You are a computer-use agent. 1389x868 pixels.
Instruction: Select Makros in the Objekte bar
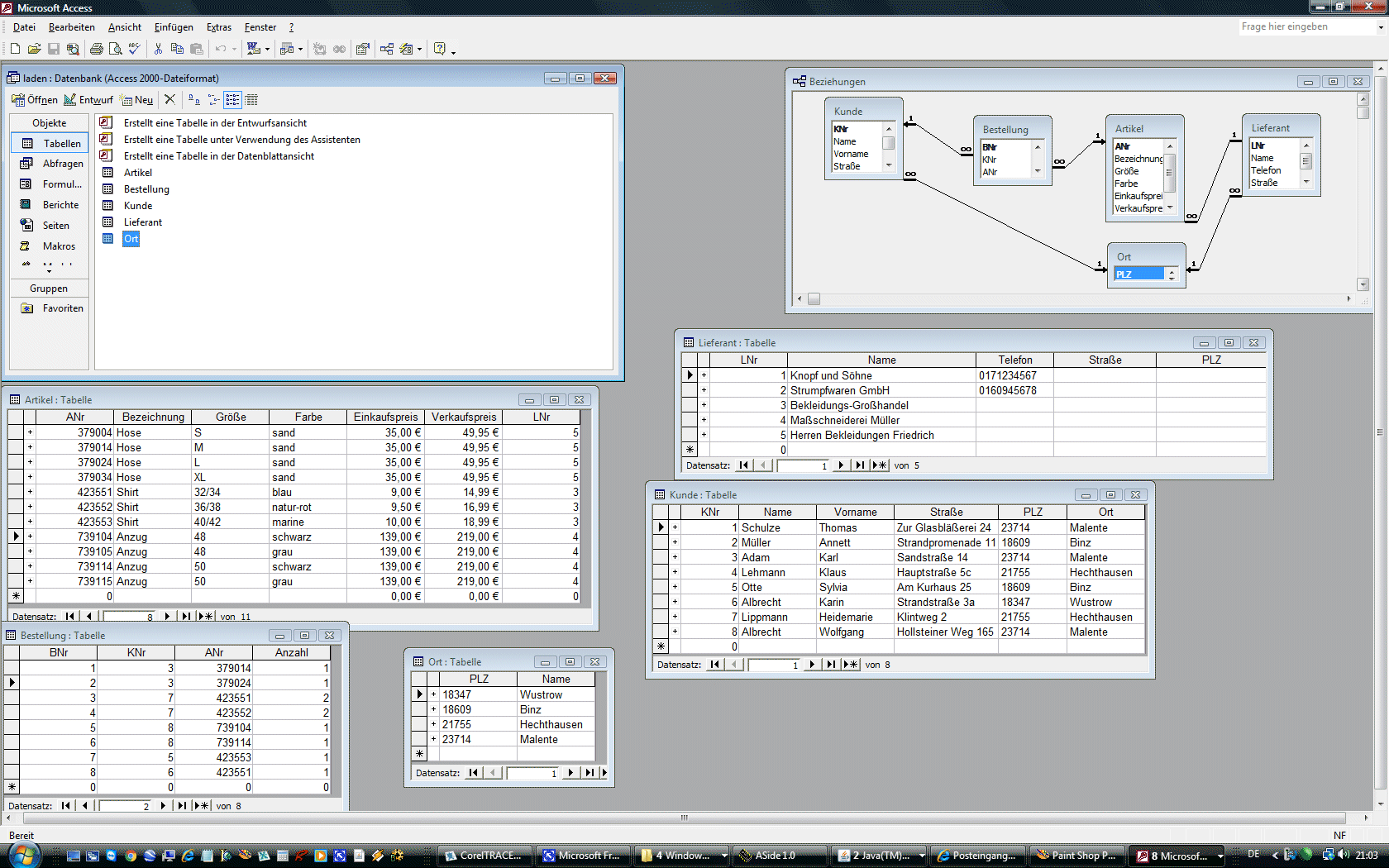50,246
